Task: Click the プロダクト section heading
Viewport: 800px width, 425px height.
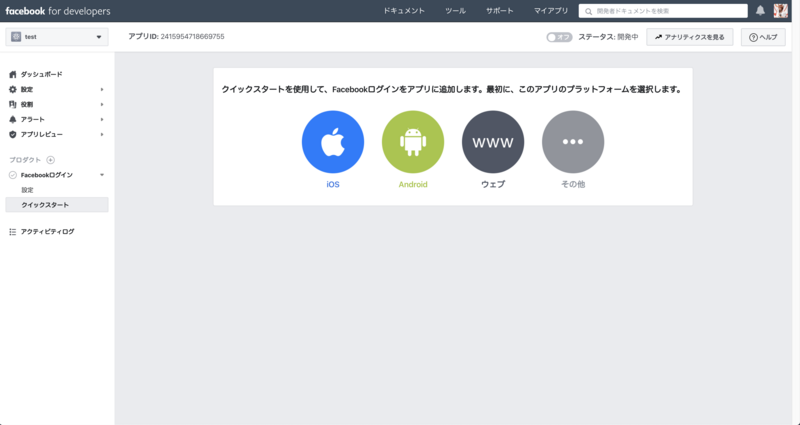Action: (24, 160)
